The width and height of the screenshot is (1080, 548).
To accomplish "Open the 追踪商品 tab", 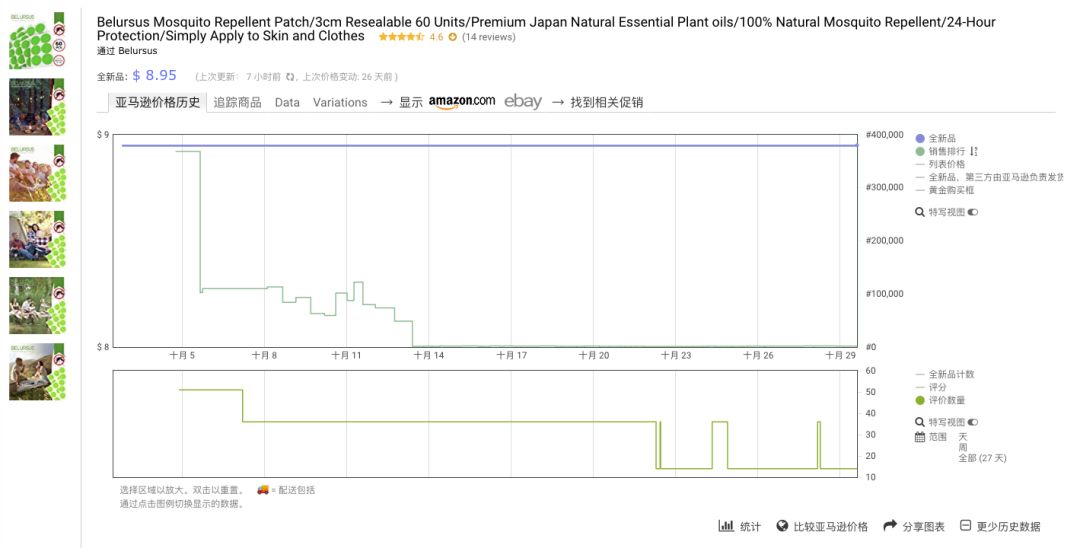I will click(x=237, y=102).
